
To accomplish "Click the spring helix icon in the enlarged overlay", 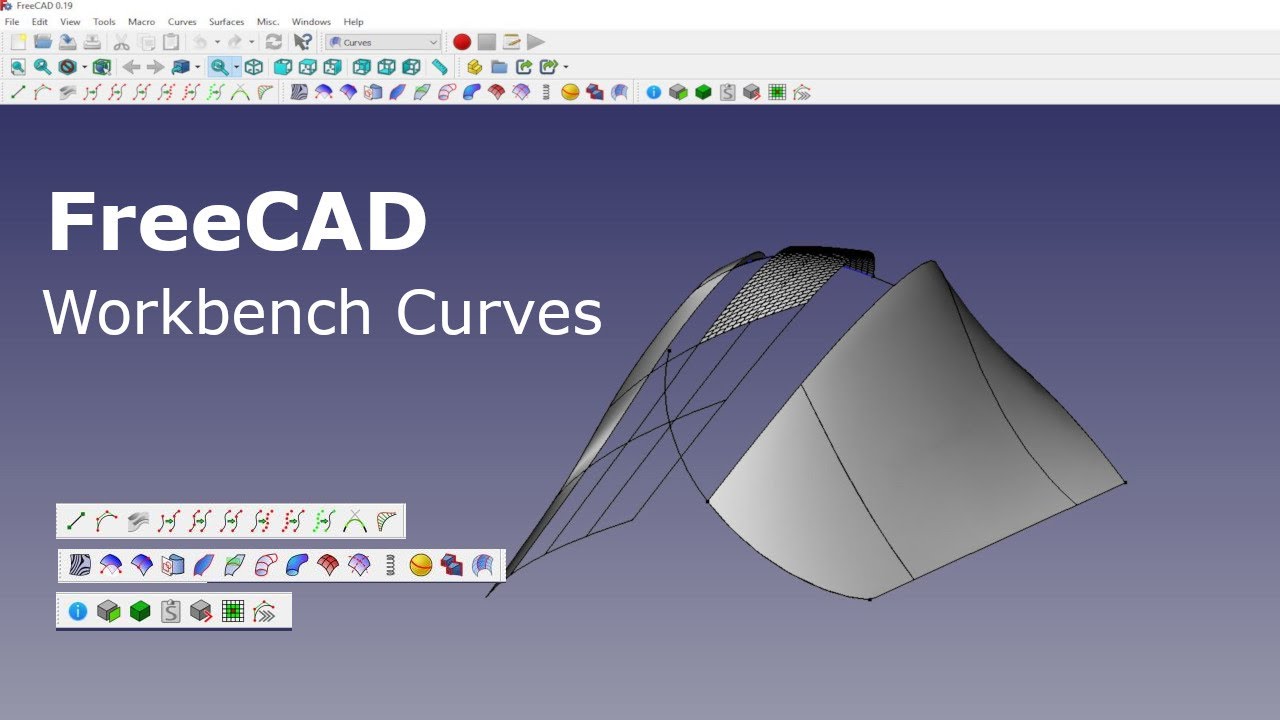I will click(390, 565).
